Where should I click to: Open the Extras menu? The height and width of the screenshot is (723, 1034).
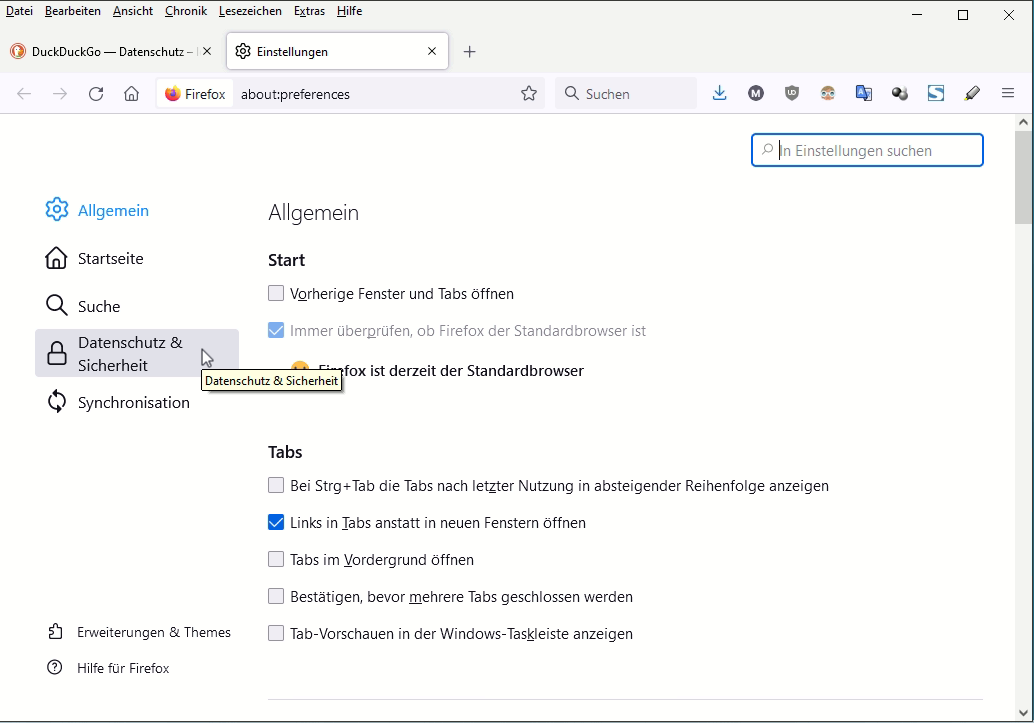point(309,11)
